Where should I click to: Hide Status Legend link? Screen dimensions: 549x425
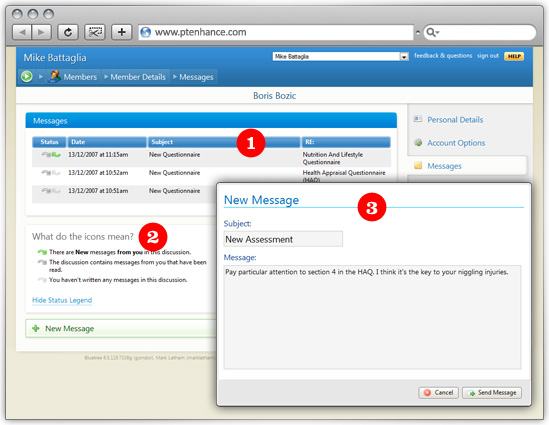coord(62,300)
